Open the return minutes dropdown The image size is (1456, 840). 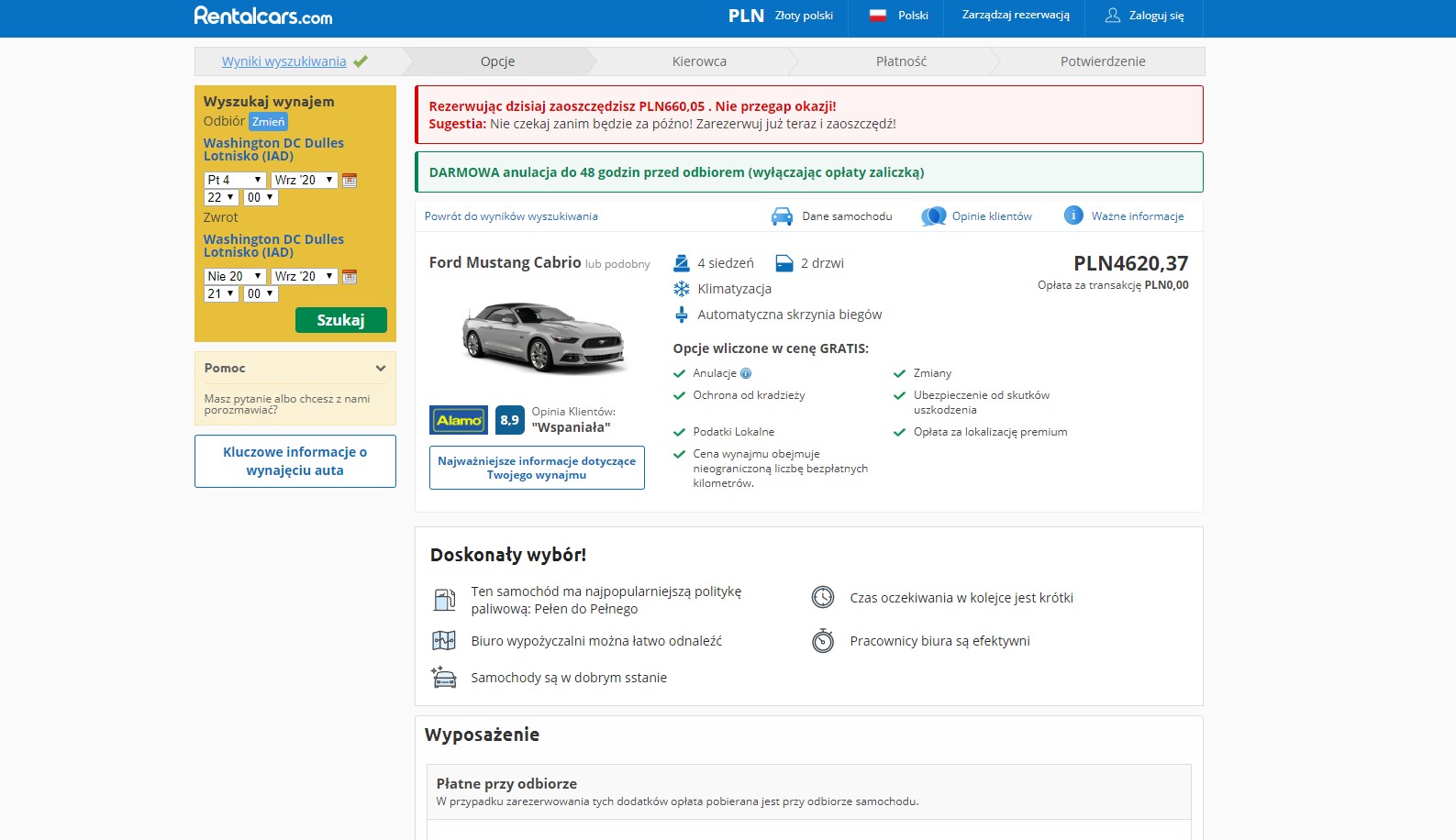click(261, 294)
